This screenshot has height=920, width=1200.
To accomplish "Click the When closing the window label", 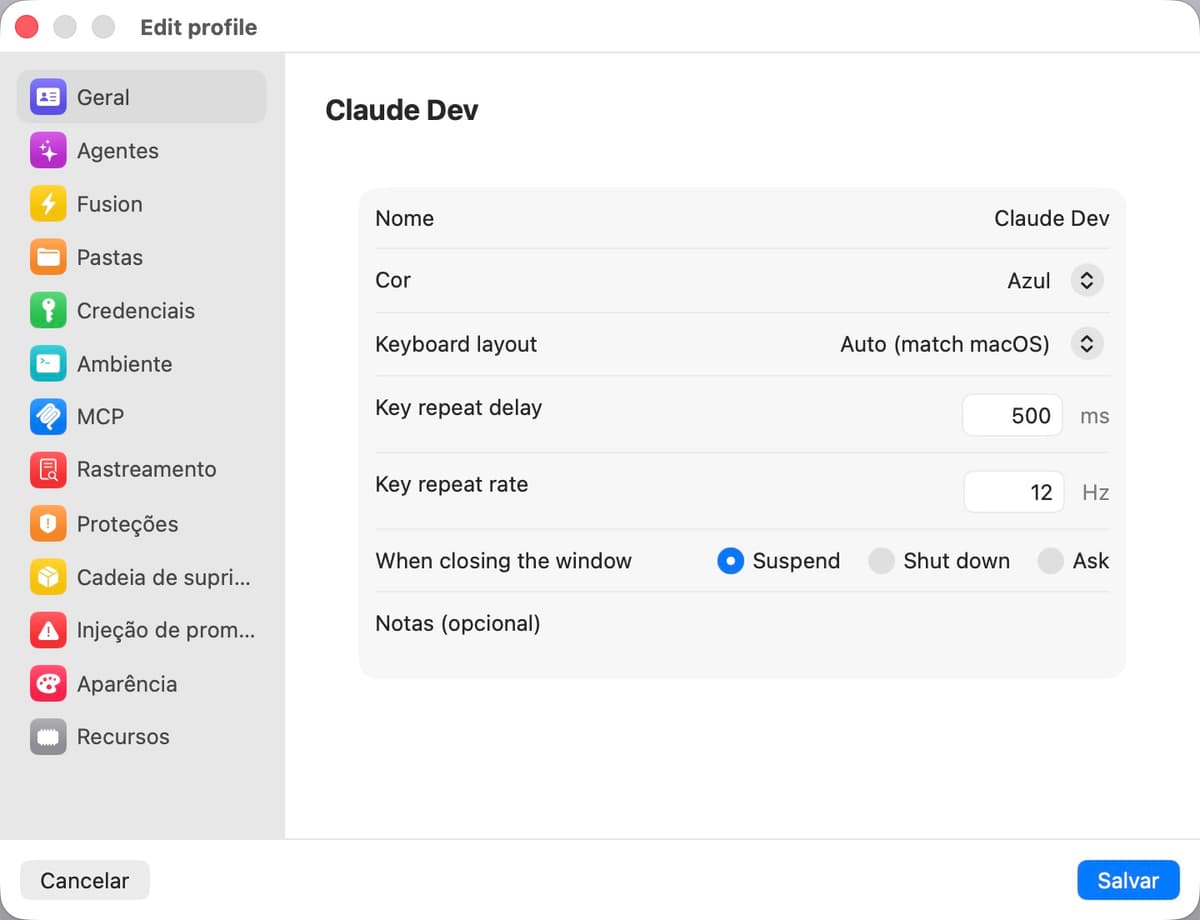I will 503,561.
